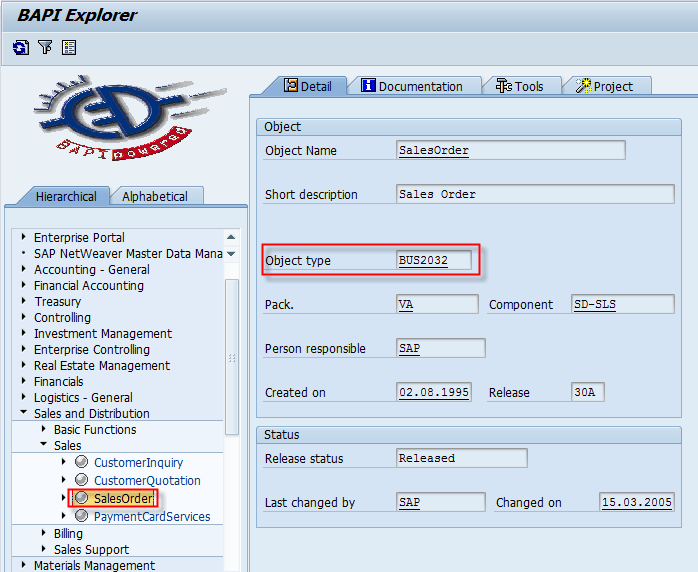Collapse the Sales sub-node
Screen dimensions: 698x572
point(44,444)
